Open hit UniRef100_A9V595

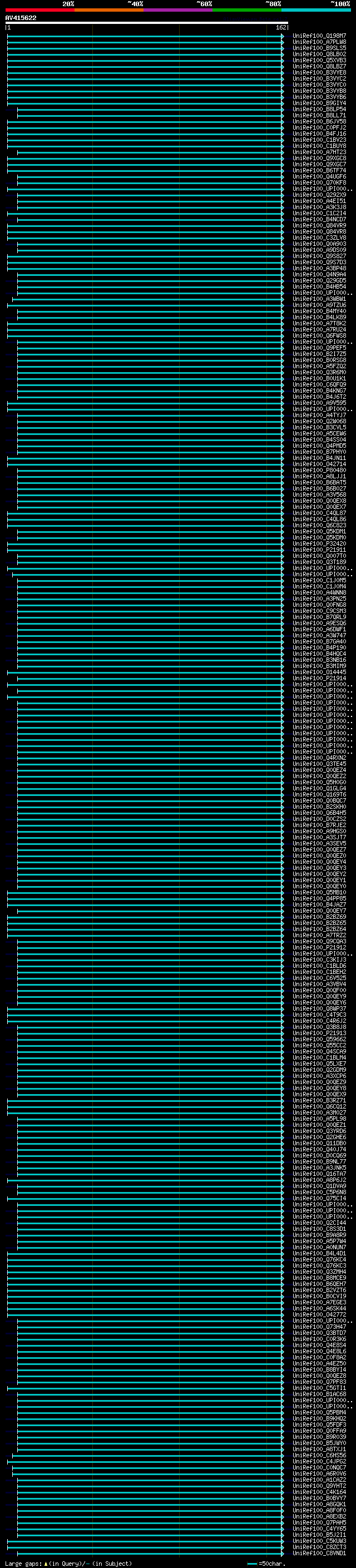click(319, 403)
